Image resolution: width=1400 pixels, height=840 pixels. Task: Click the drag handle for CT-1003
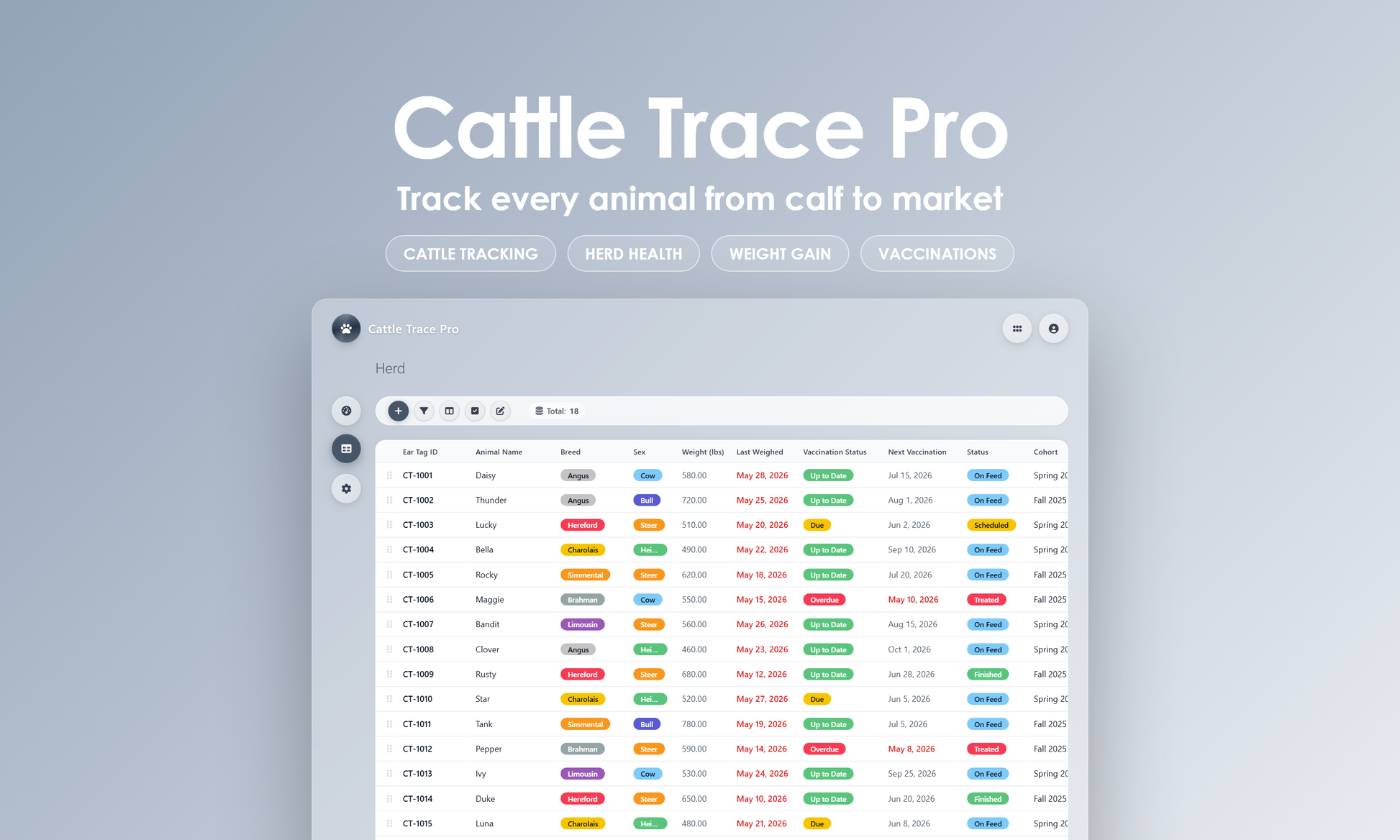389,525
